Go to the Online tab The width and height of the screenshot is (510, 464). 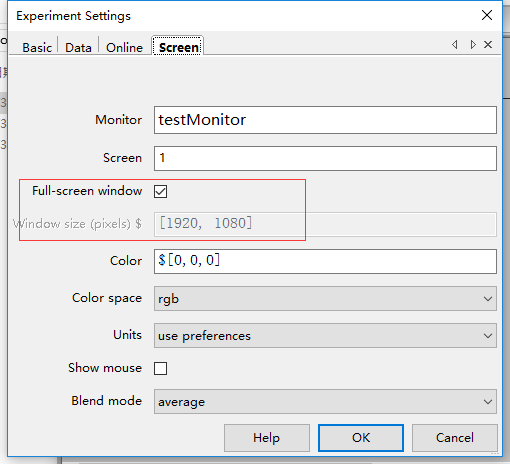pos(124,47)
